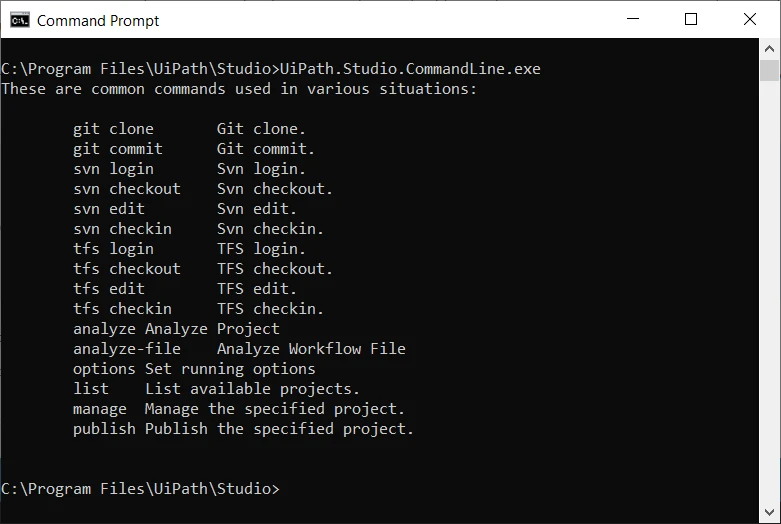The width and height of the screenshot is (781, 524).
Task: Click the 'These are common commands' line
Action: [x=239, y=89]
